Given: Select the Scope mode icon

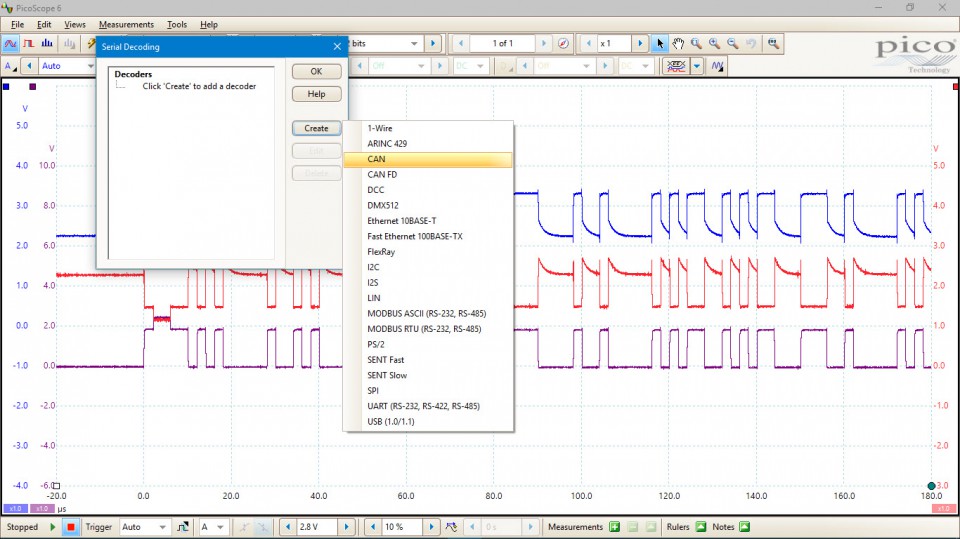Looking at the screenshot, I should (x=11, y=44).
